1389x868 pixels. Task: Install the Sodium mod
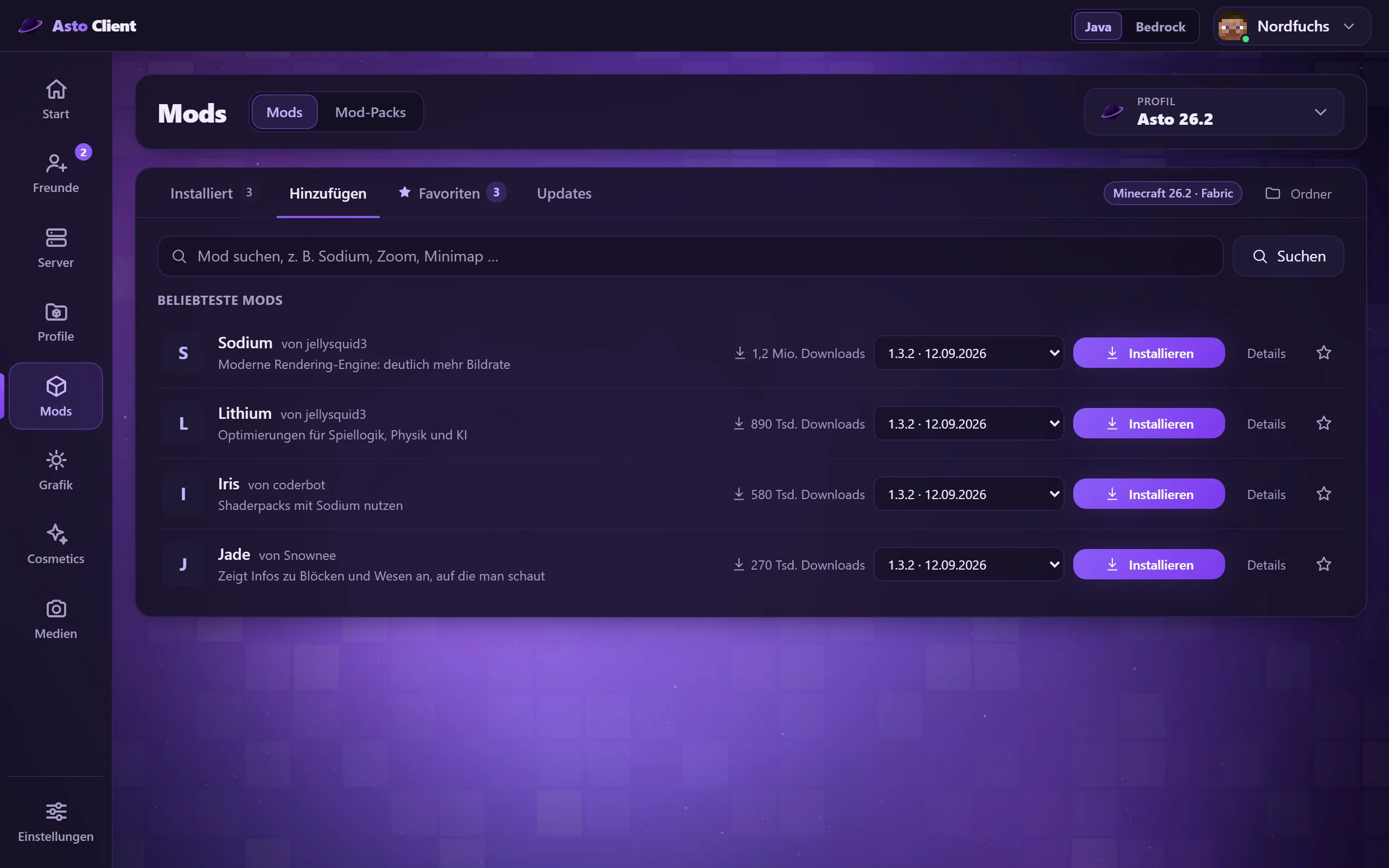(x=1149, y=353)
